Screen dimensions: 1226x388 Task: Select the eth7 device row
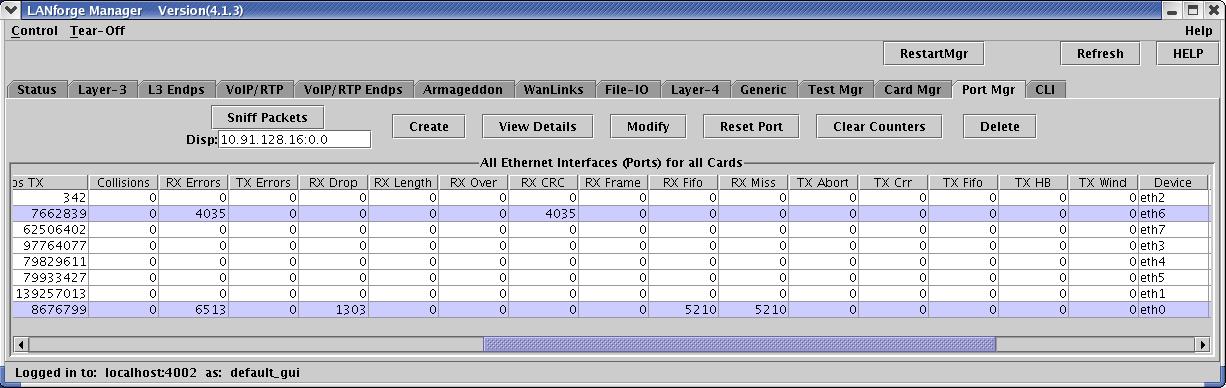pyautogui.click(x=611, y=230)
